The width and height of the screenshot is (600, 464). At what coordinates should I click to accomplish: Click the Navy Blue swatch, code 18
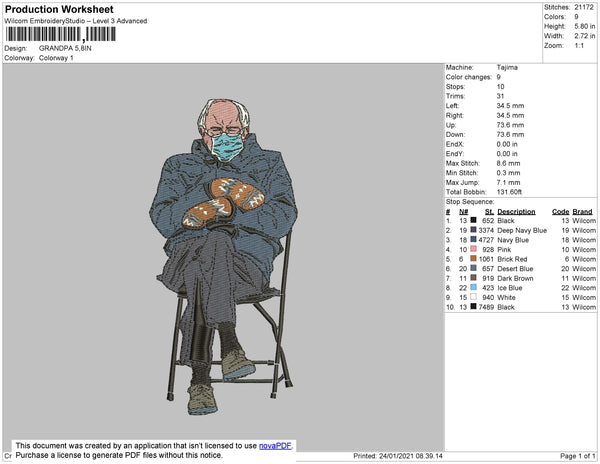(473, 239)
